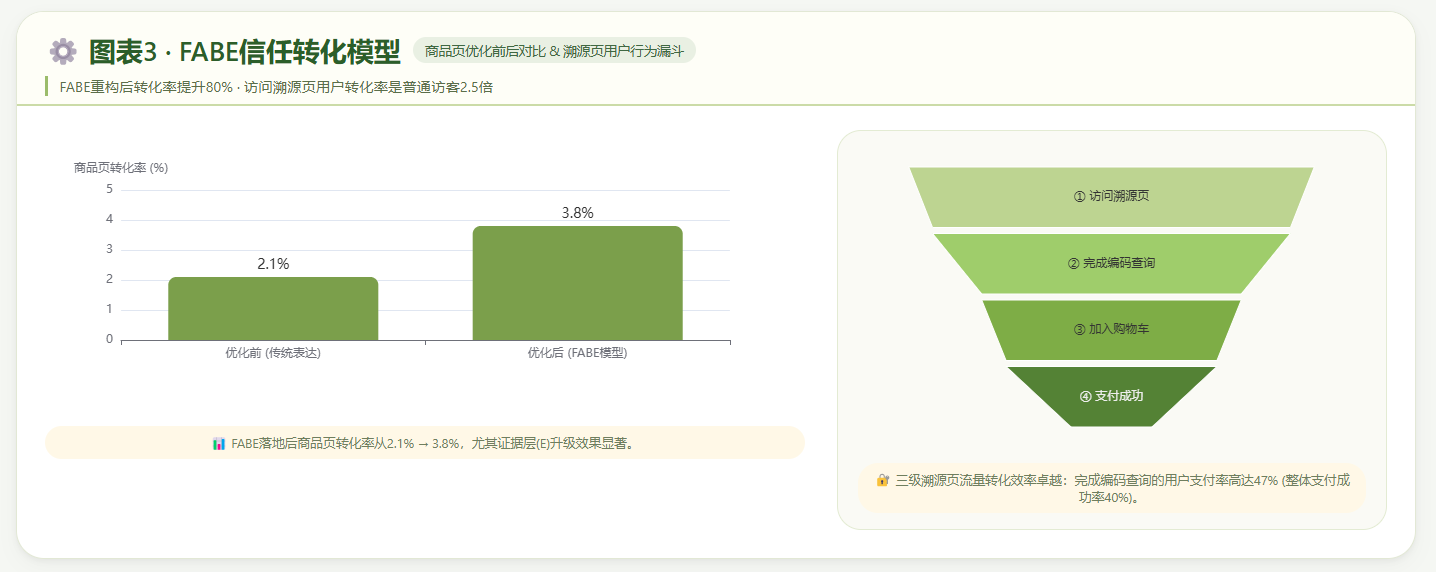
Task: Select funnel stage ④ 支付成功
Action: tap(1111, 396)
